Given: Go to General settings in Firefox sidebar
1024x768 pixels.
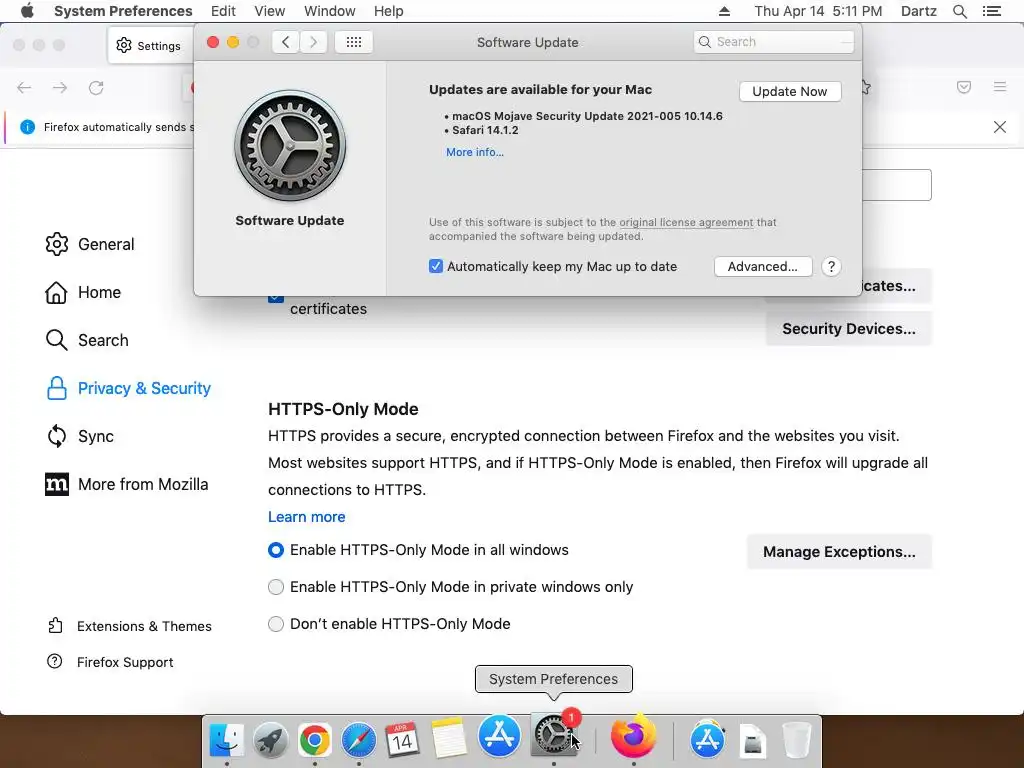Looking at the screenshot, I should (90, 244).
